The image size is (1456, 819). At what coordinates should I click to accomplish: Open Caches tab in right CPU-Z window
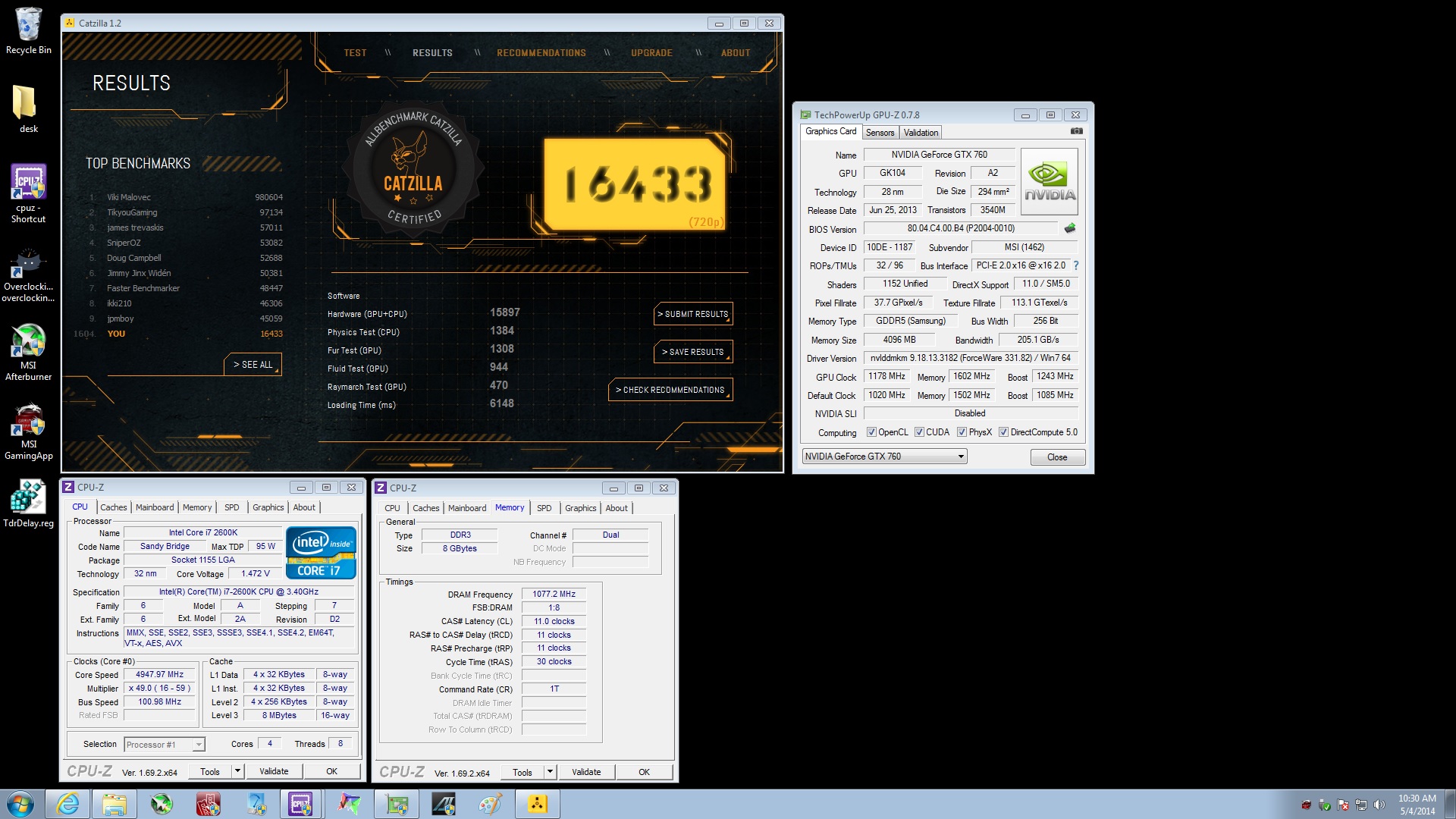click(x=426, y=508)
